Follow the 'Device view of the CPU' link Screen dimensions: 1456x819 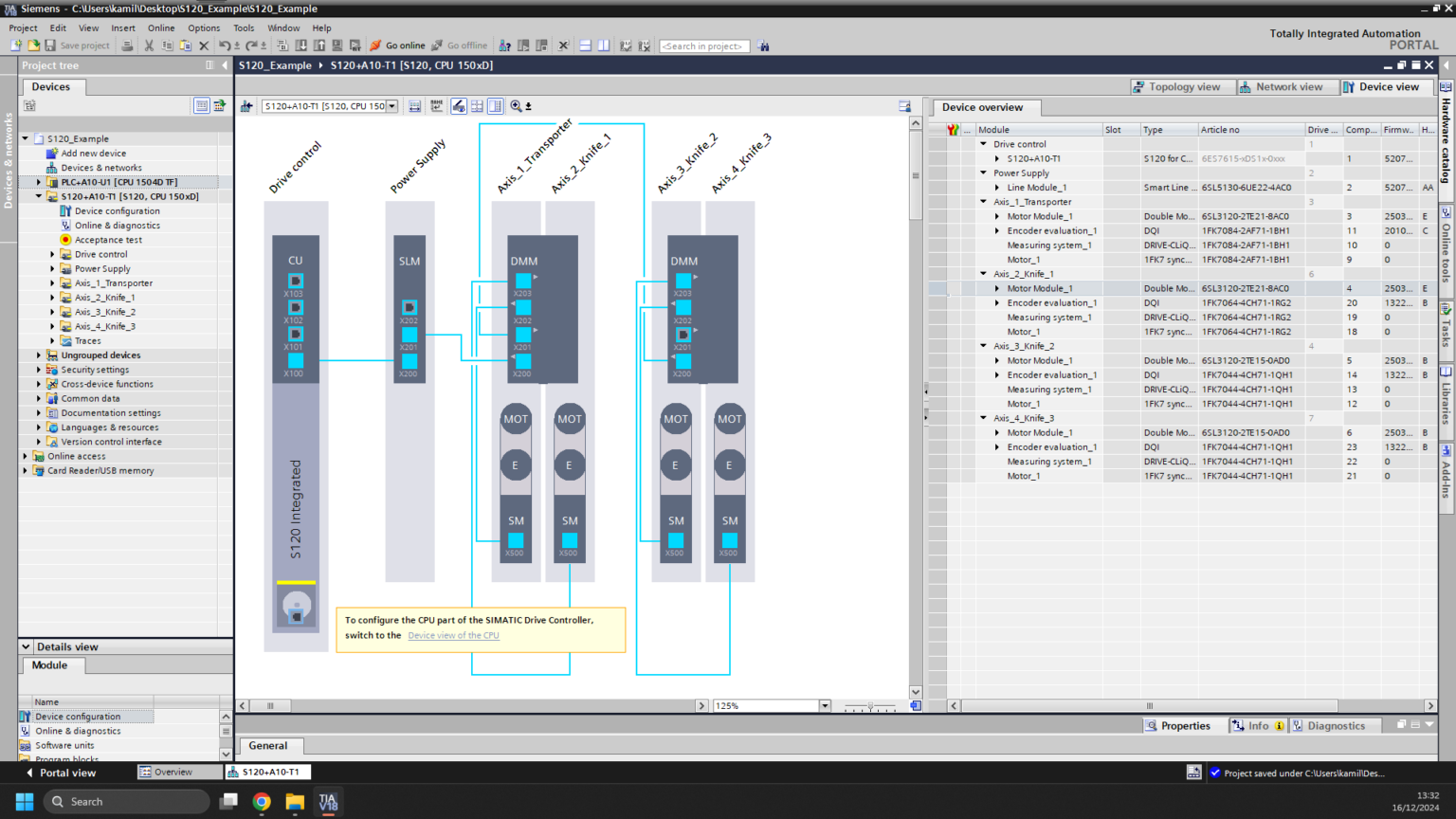click(453, 636)
